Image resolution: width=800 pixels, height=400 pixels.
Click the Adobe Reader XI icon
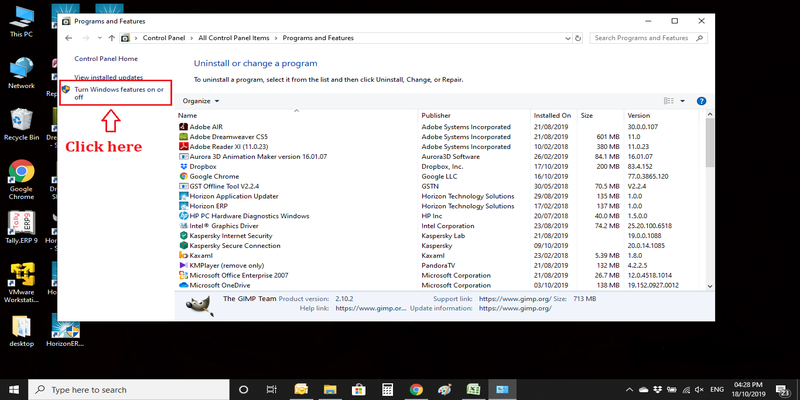pyautogui.click(x=184, y=146)
